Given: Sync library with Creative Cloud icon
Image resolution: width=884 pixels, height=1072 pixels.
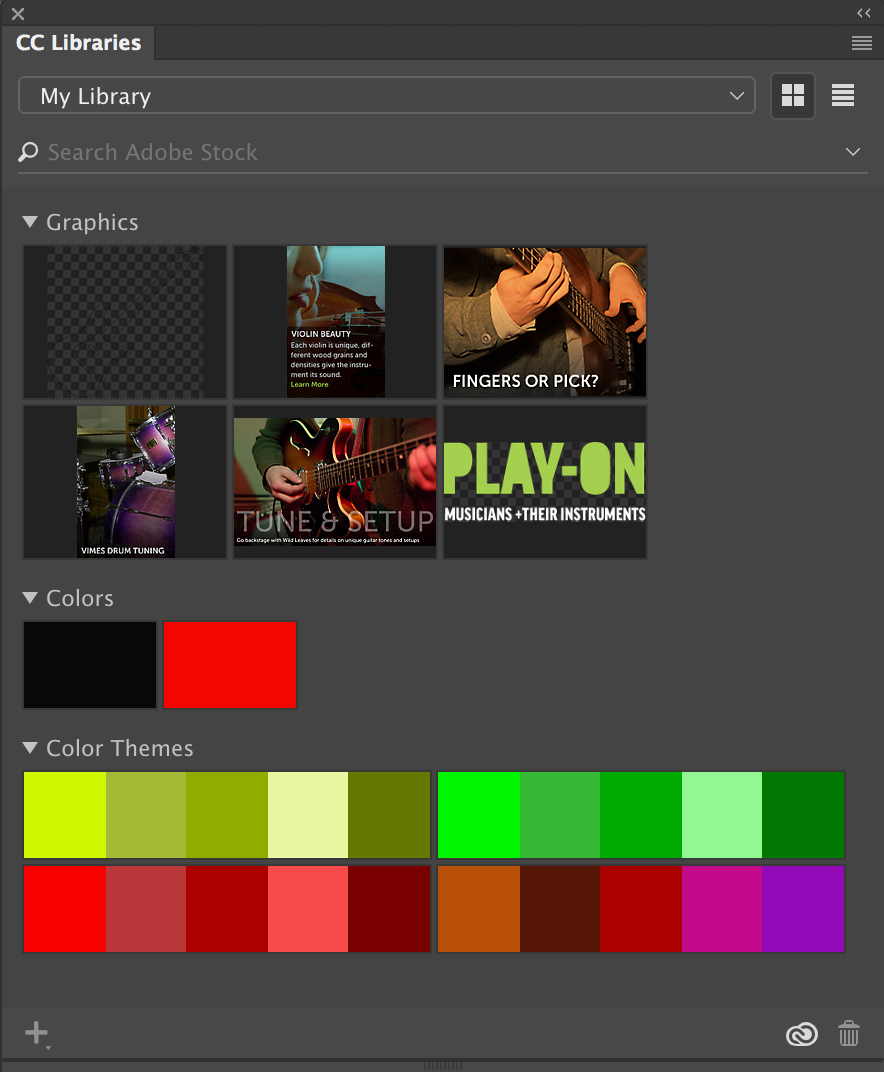Looking at the screenshot, I should tap(801, 1033).
